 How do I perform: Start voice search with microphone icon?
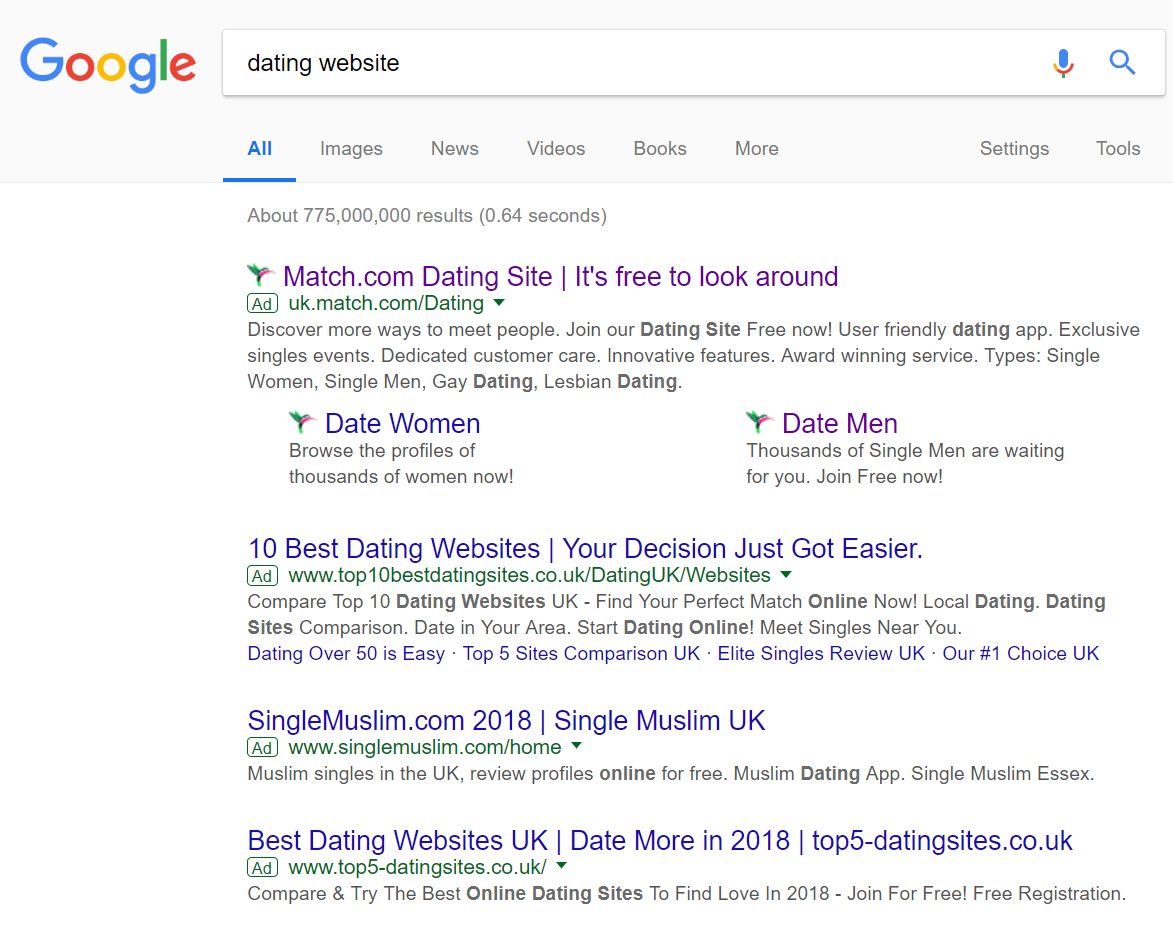[1063, 63]
